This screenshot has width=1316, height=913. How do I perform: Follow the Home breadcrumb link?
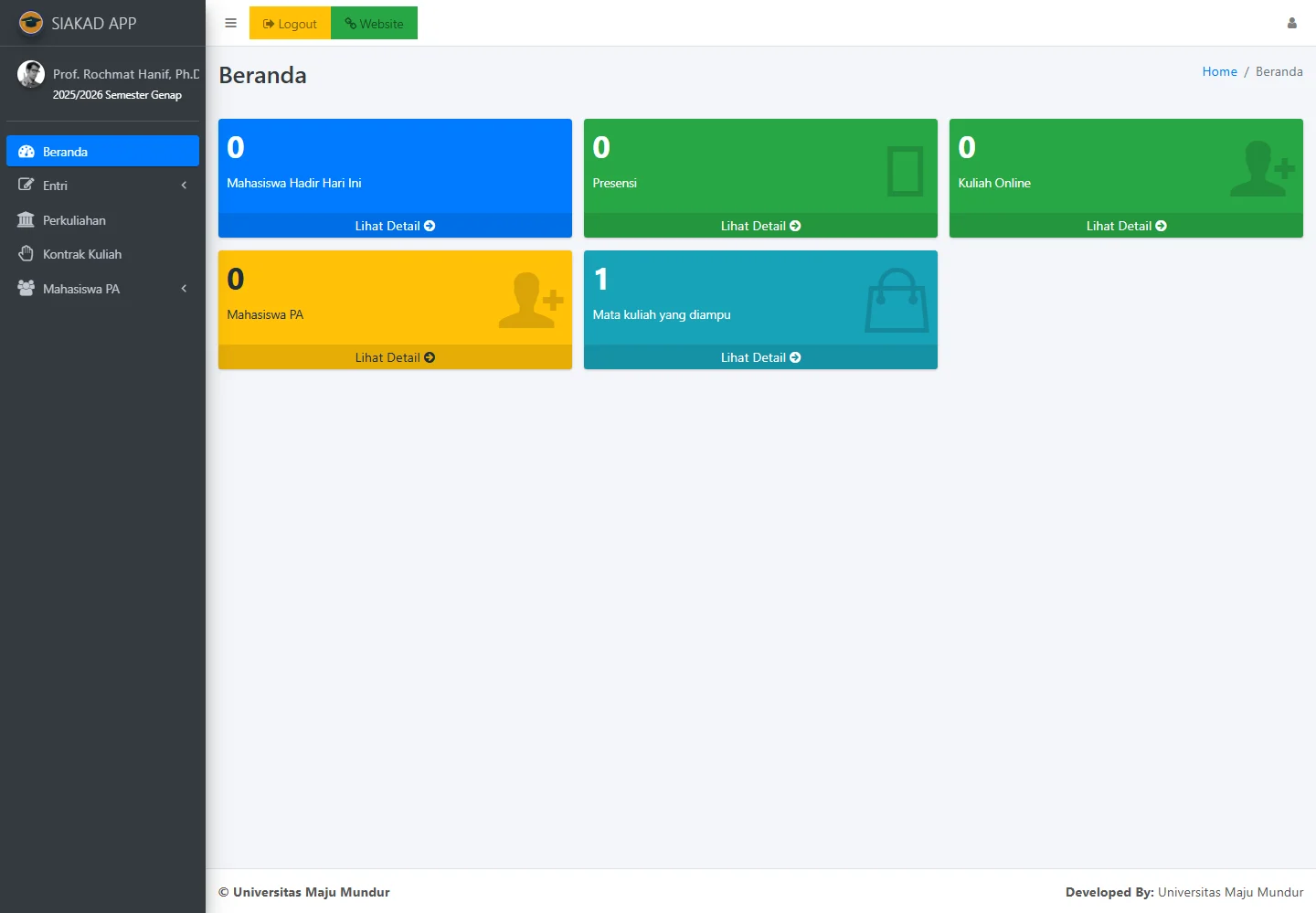coord(1219,71)
